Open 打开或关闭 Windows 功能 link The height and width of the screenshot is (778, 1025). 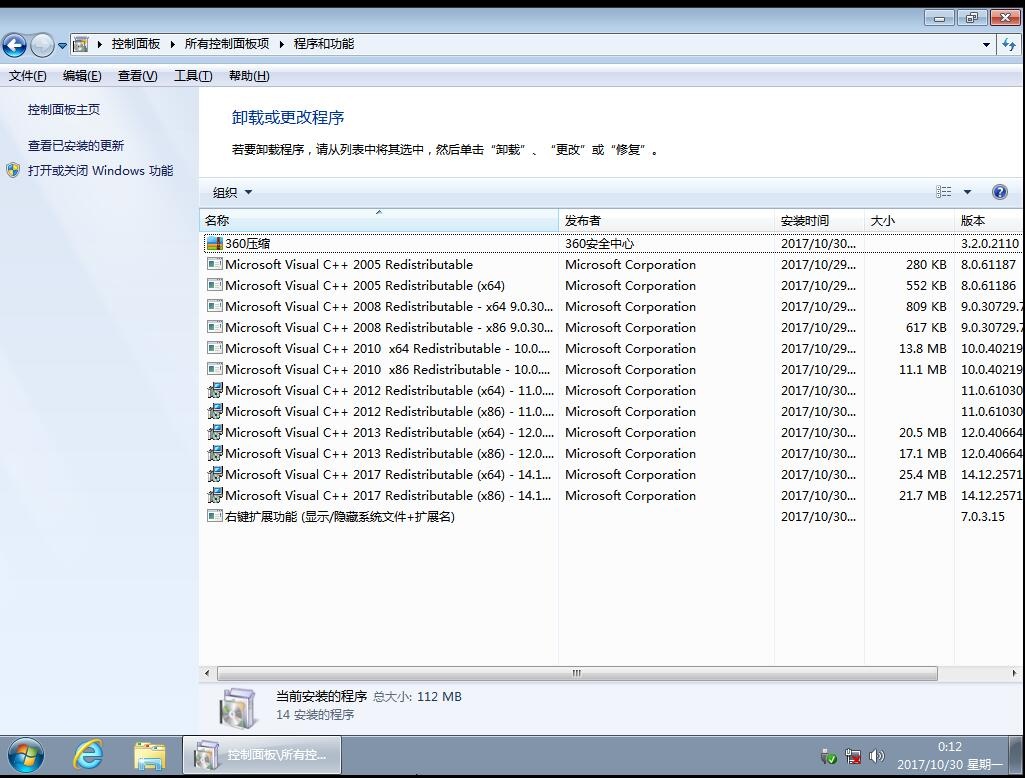point(100,171)
